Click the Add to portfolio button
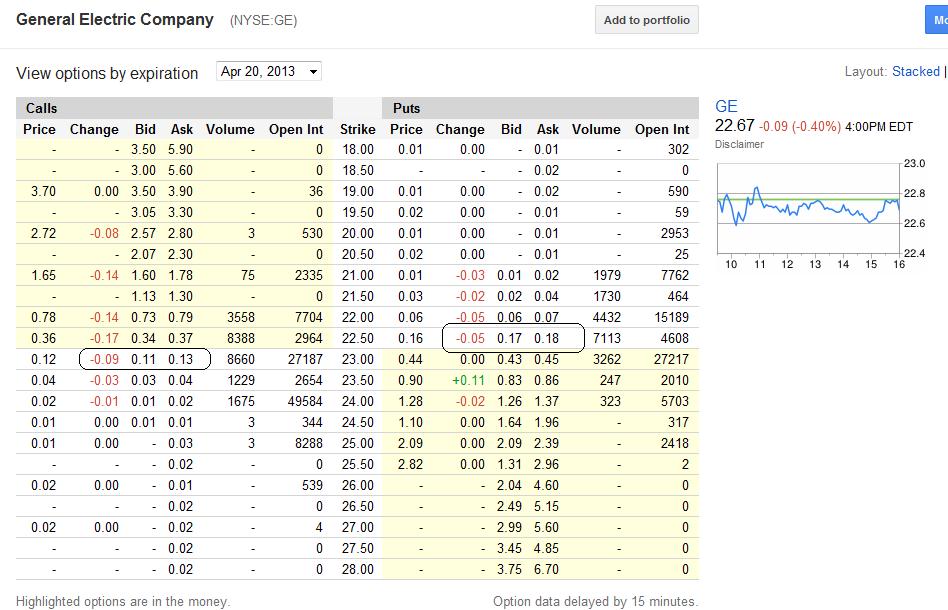Viewport: 948px width, 610px height. click(x=646, y=20)
